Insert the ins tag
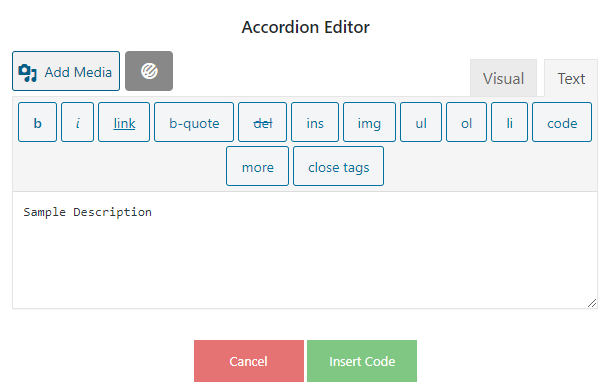The width and height of the screenshot is (600, 389). [x=315, y=122]
